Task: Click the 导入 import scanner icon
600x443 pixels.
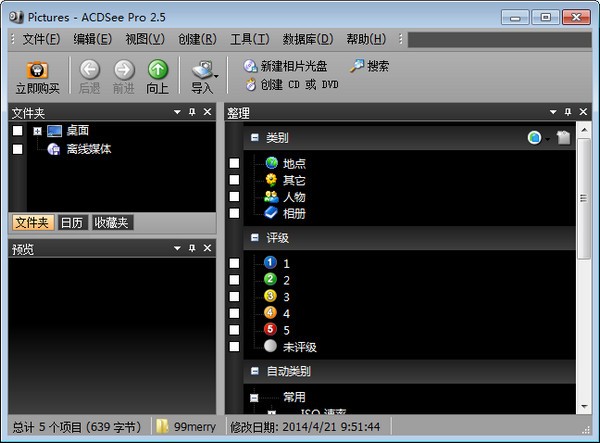Action: point(202,70)
